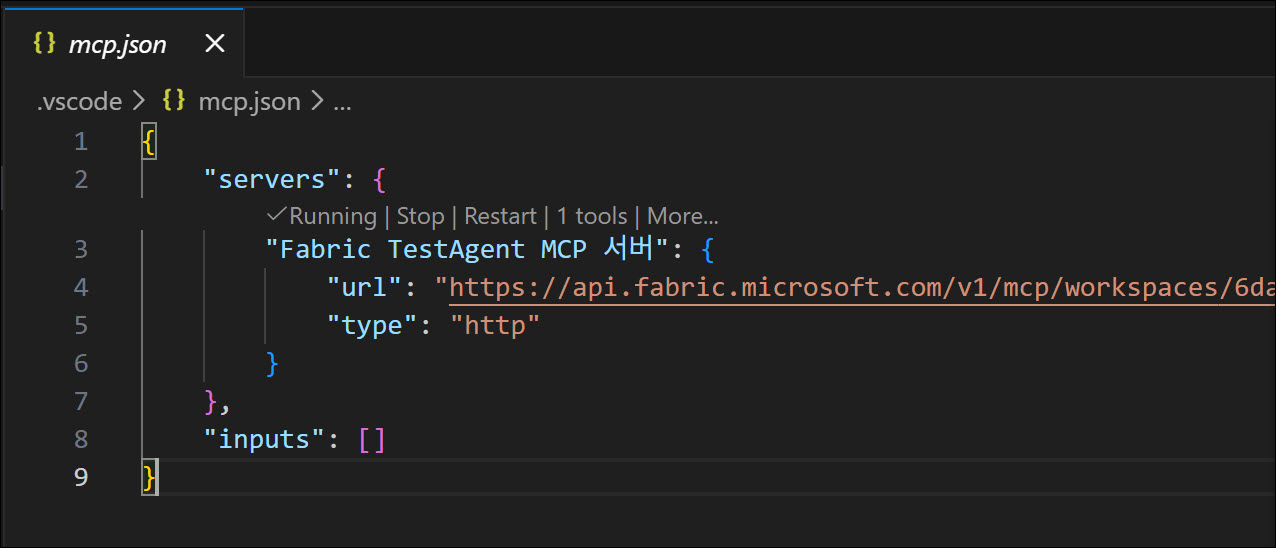
Task: Click line number 9 in gutter
Action: click(x=81, y=477)
